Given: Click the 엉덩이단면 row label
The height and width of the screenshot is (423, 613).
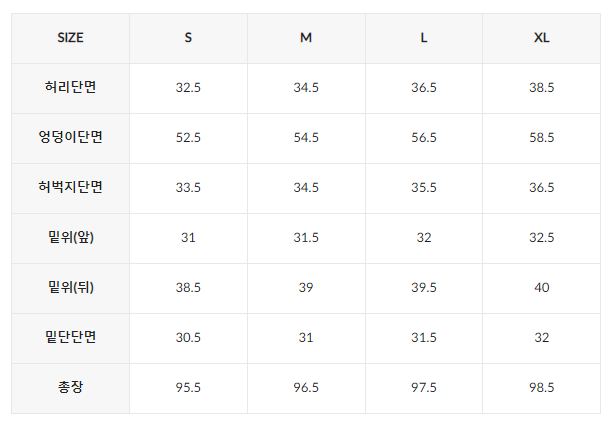Looking at the screenshot, I should pyautogui.click(x=70, y=137).
